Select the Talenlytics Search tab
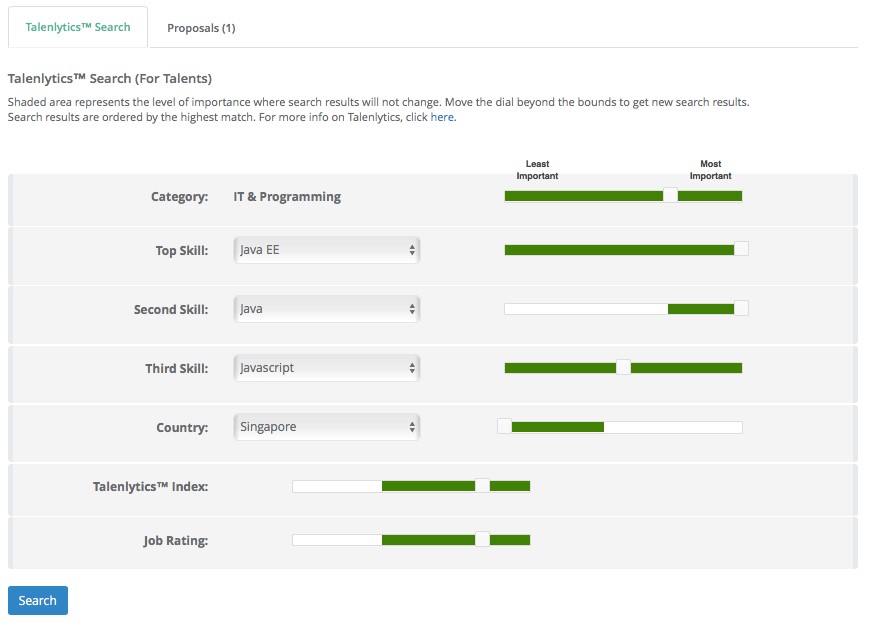The width and height of the screenshot is (870, 624). (x=78, y=27)
